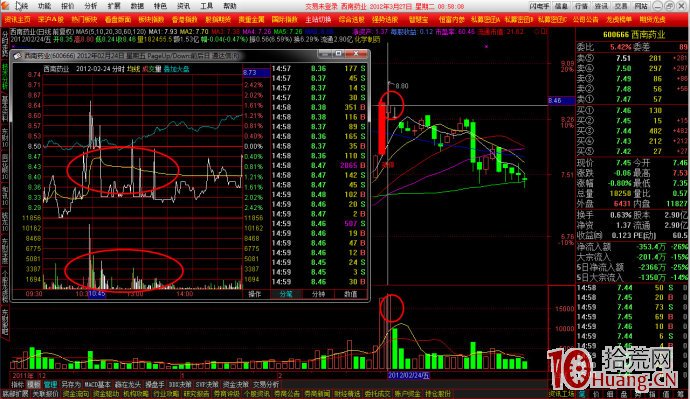
Task: Open 综合选股 in the red toolbar
Action: click(x=352, y=20)
